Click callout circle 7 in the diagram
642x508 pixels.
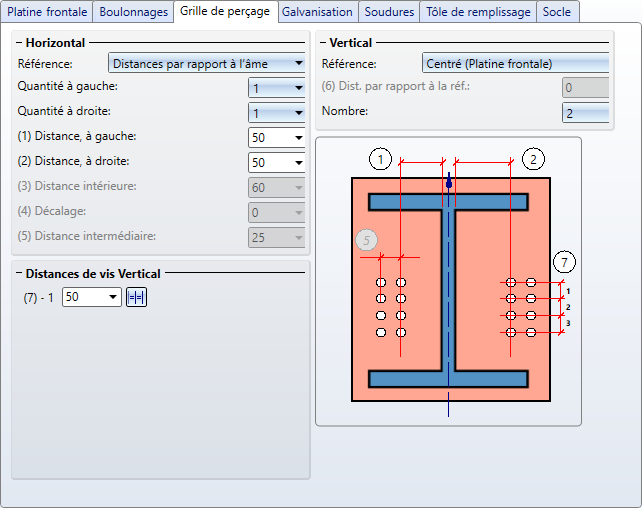(x=565, y=263)
